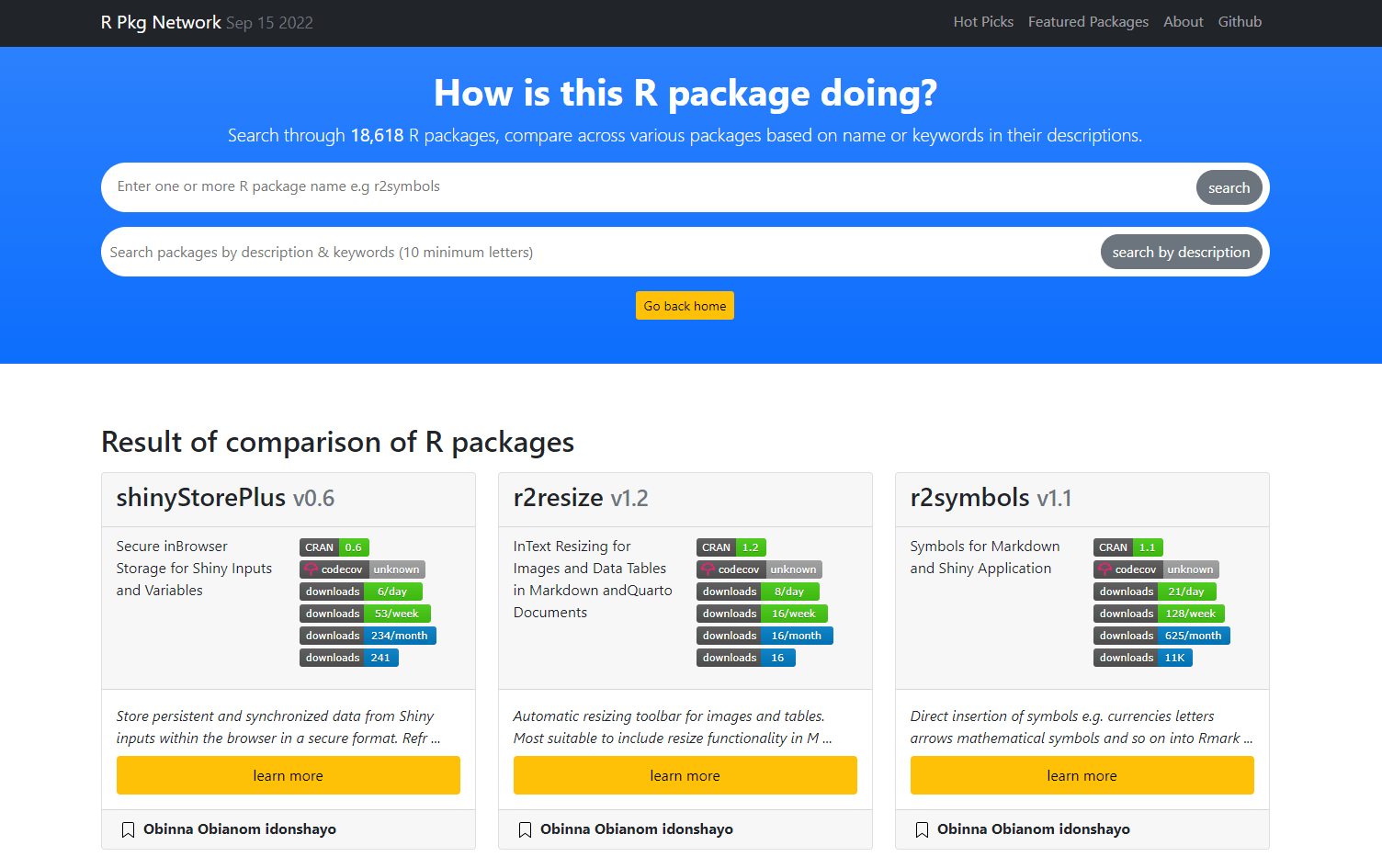Click the bookmark icon under shinyStorePlus

(128, 829)
